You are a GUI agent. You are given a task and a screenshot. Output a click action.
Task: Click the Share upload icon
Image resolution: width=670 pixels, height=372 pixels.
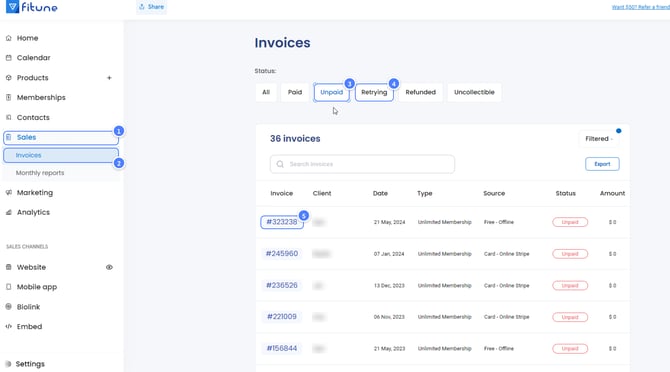point(142,7)
